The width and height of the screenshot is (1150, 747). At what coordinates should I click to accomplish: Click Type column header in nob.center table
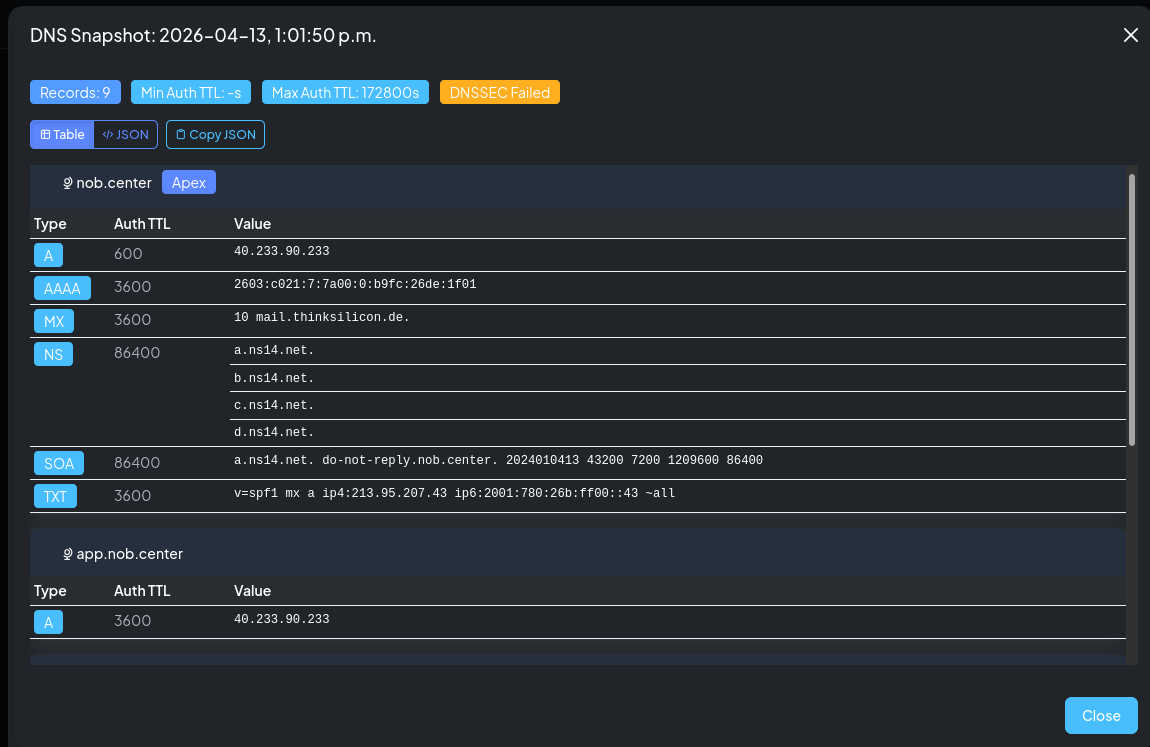tap(50, 224)
